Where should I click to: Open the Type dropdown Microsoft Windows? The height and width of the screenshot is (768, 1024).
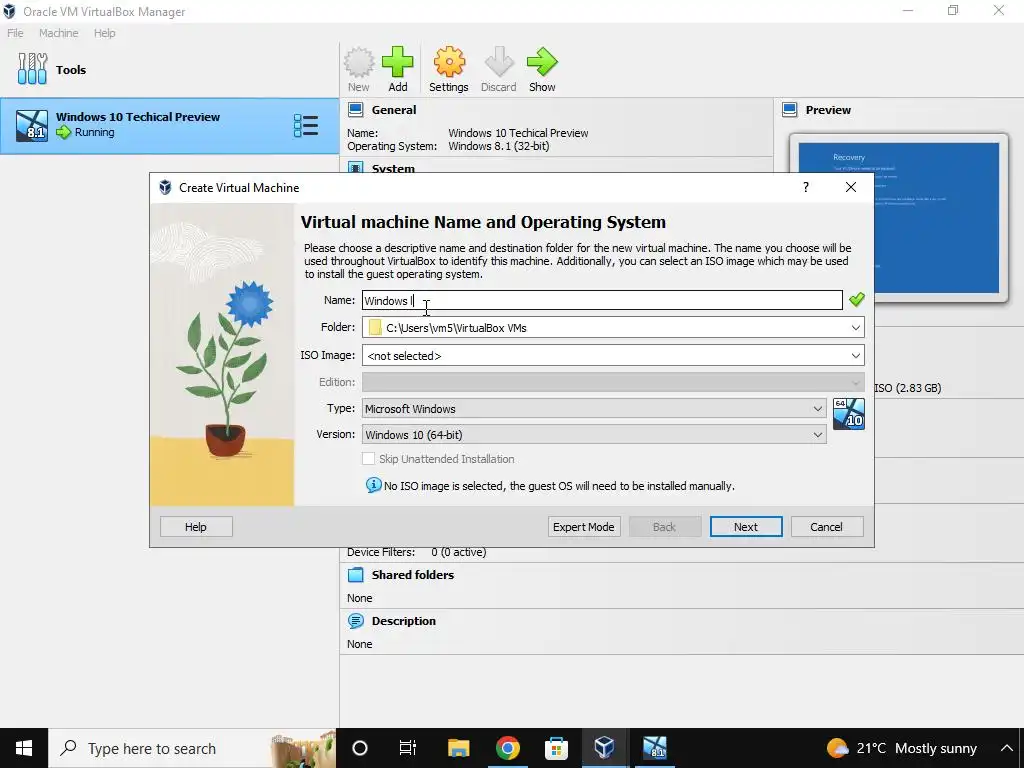tap(594, 409)
